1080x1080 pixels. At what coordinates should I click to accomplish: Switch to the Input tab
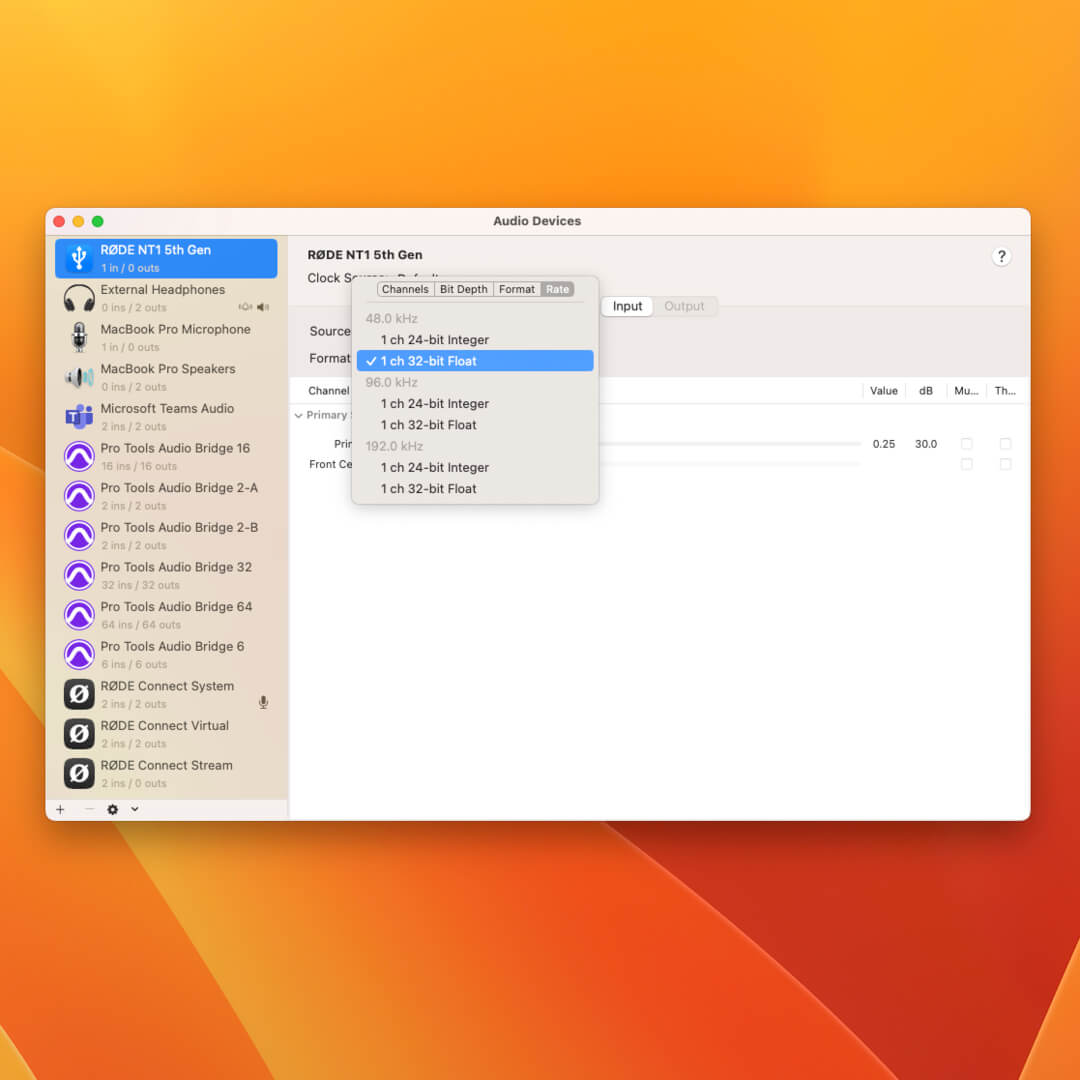tap(627, 306)
